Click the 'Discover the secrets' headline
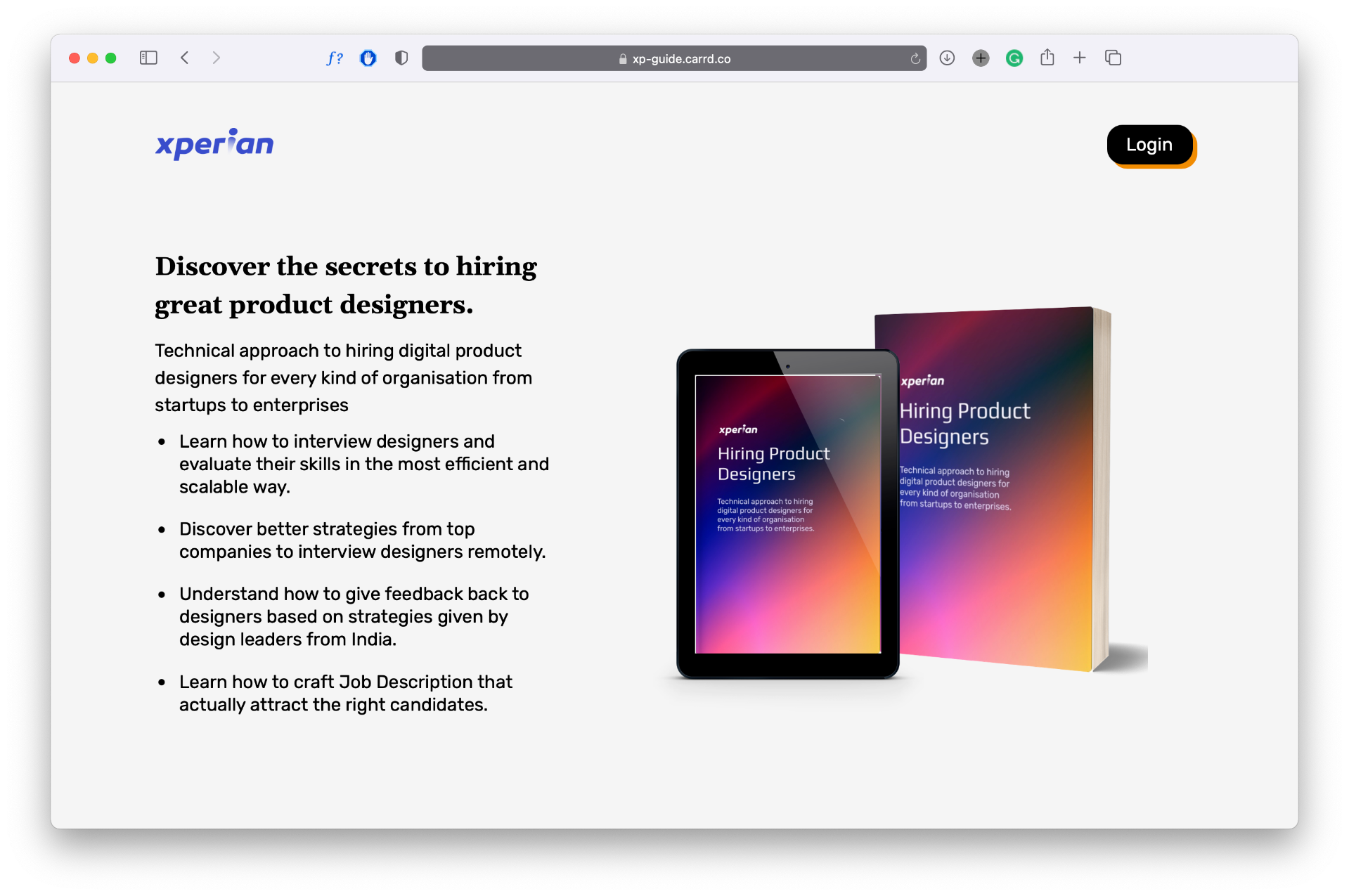 346,285
